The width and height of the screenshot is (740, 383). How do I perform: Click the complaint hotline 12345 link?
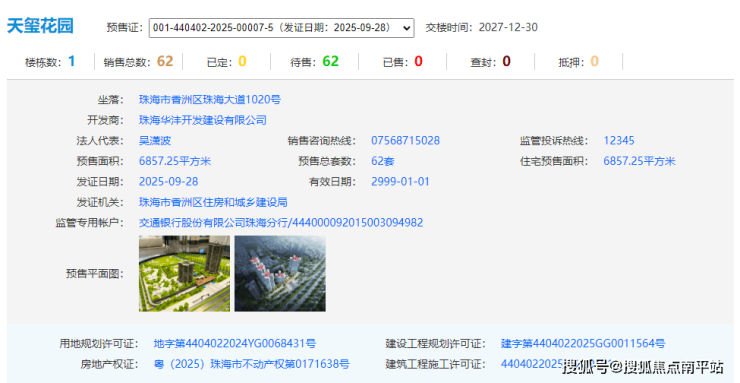[x=619, y=141]
